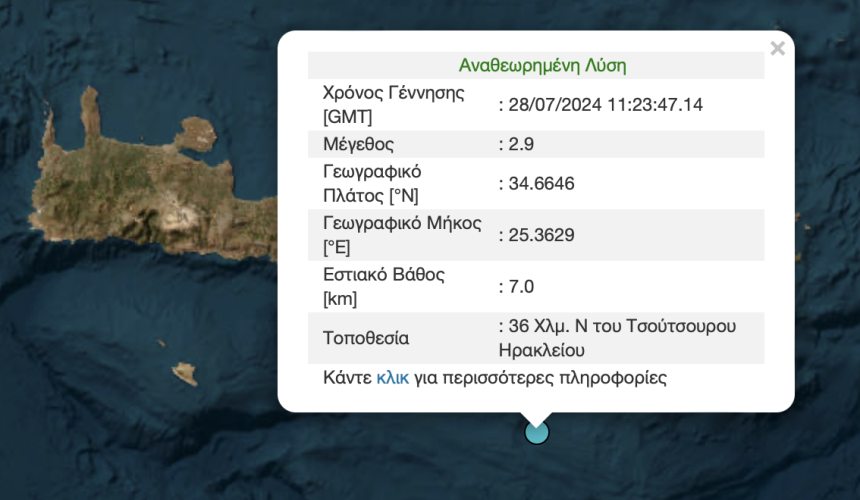
Task: Click the Χρόνος Γέννησης [GMT] label
Action: click(x=394, y=104)
